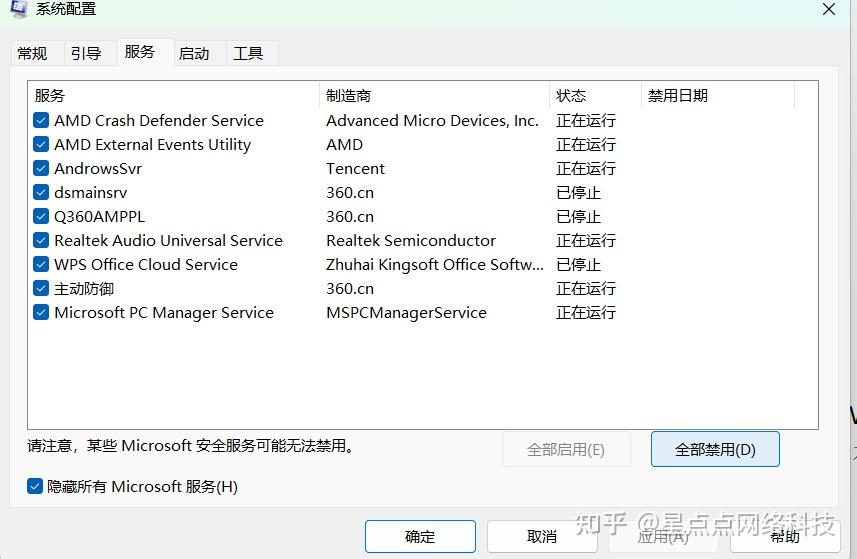The image size is (857, 559).
Task: Uncheck Microsoft PC Manager Service checkbox
Action: pos(41,313)
